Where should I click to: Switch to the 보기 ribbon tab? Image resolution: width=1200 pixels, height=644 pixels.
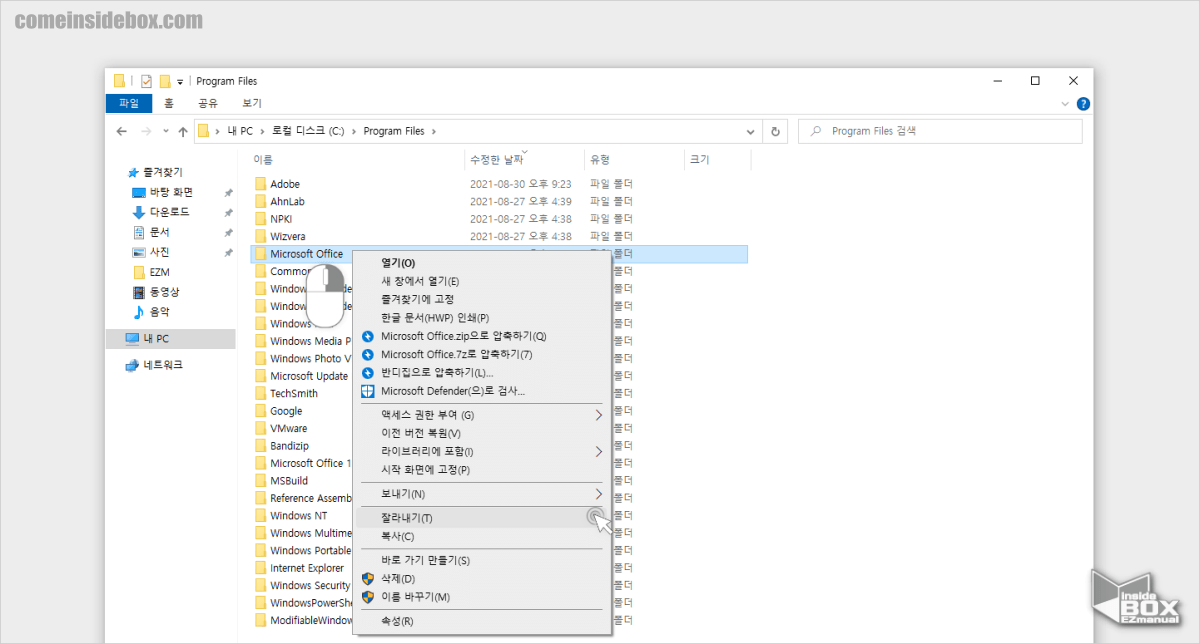click(x=252, y=103)
